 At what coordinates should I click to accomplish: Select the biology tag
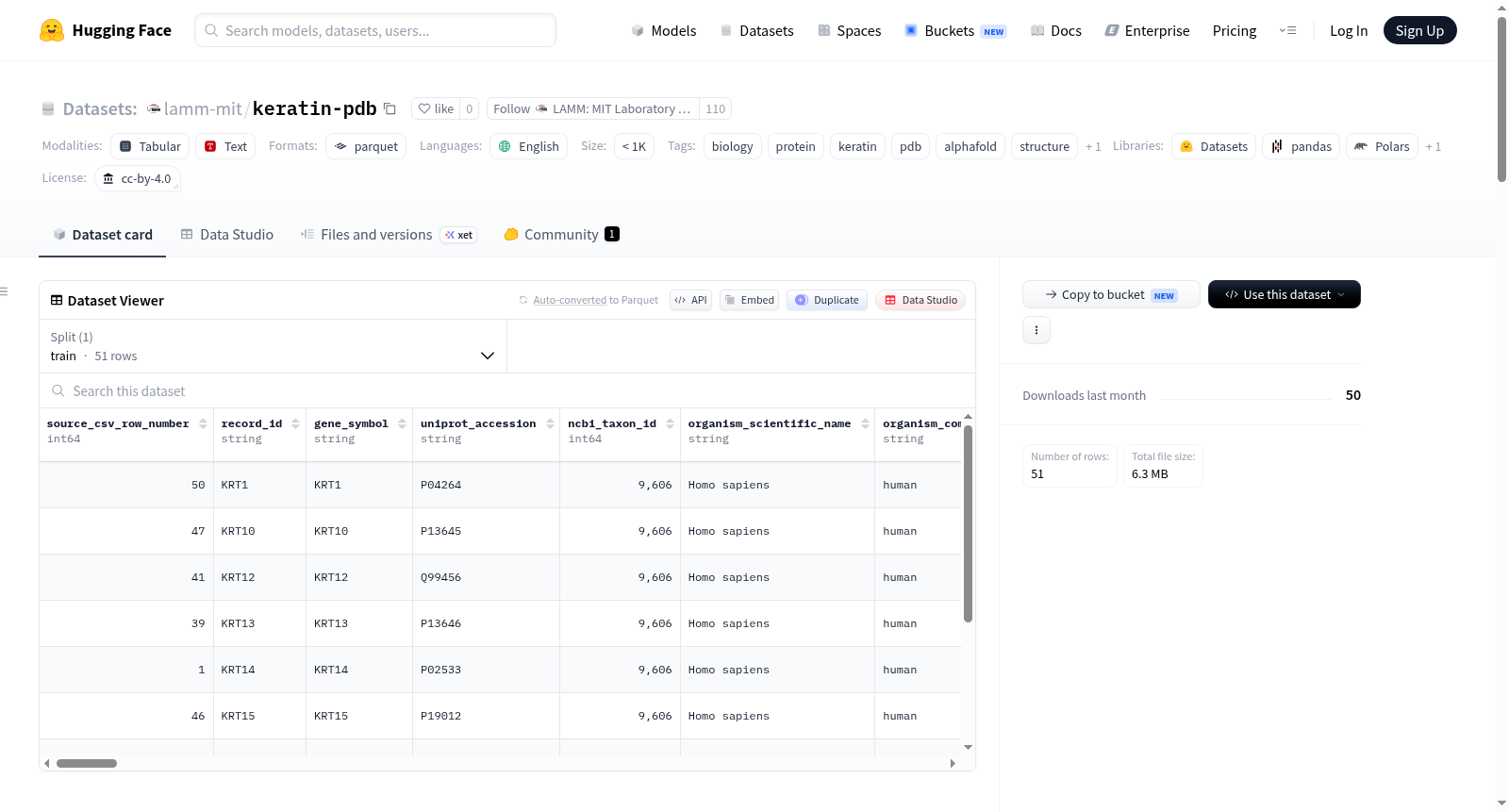pos(733,147)
